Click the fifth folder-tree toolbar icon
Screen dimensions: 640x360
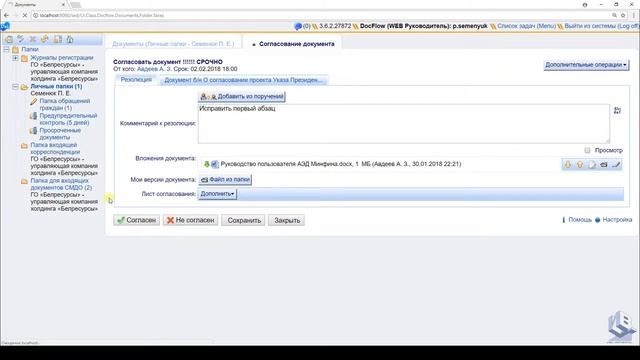pyautogui.click(x=58, y=39)
